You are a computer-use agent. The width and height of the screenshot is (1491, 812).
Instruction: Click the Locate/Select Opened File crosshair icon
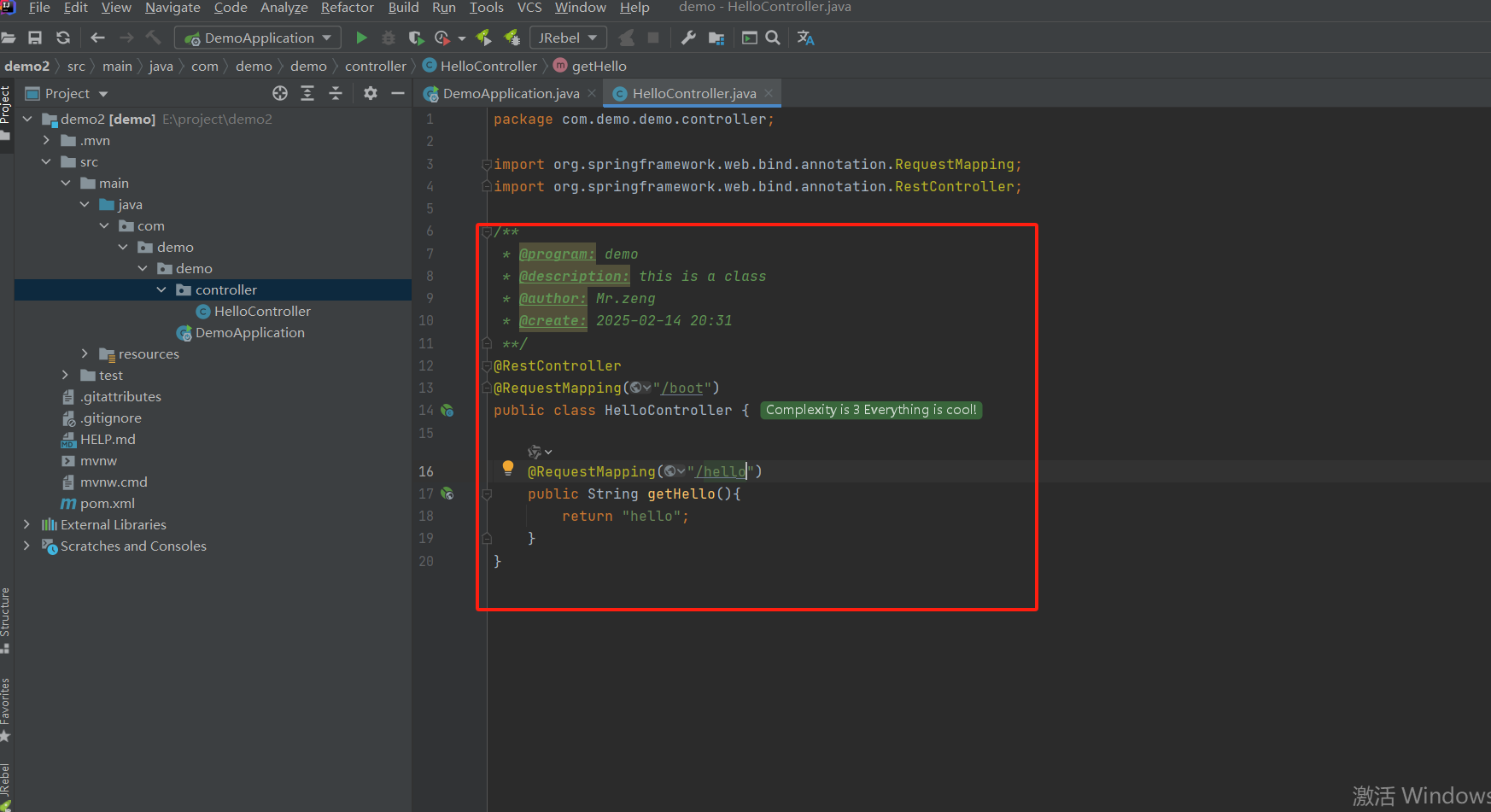tap(280, 93)
